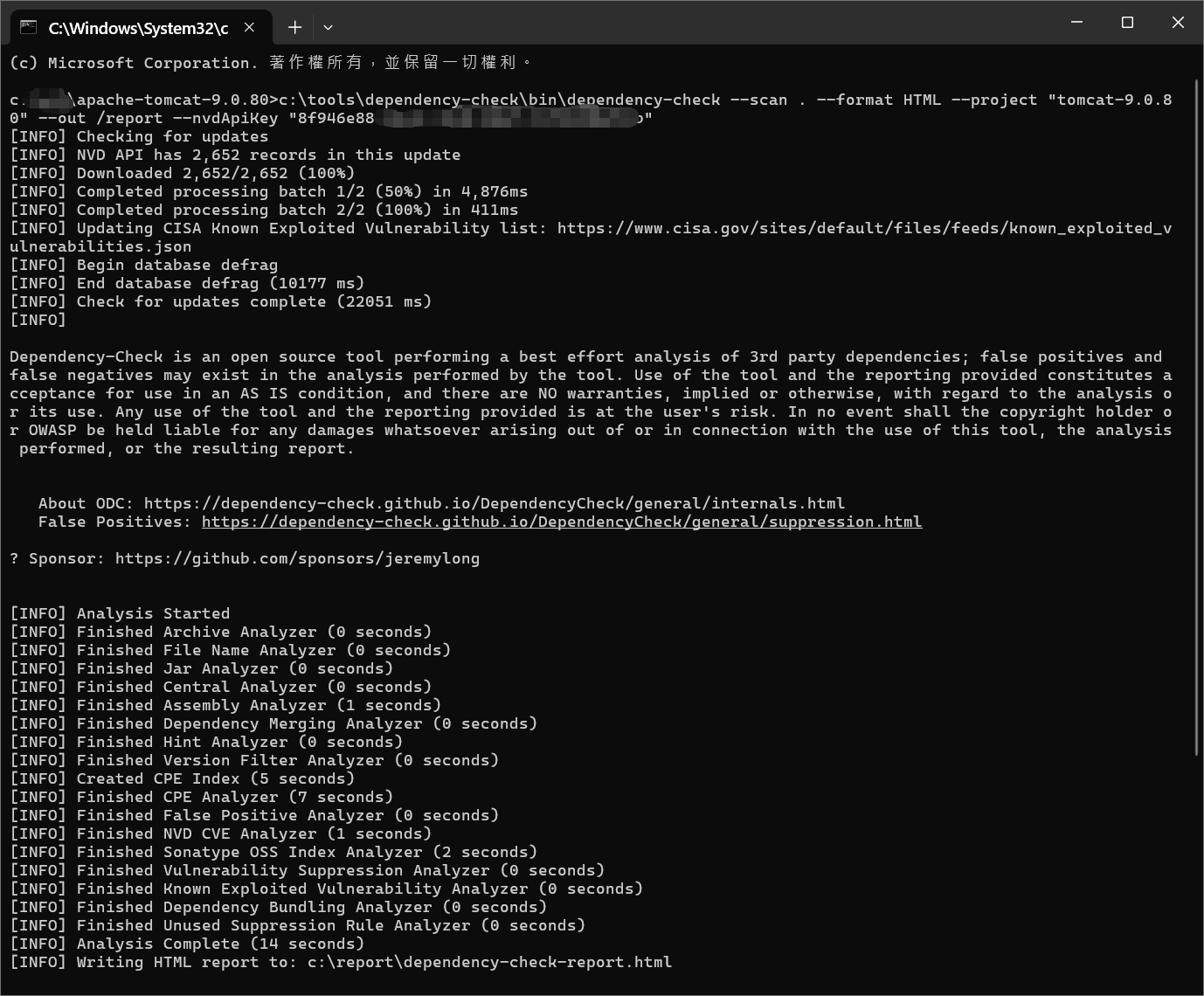Open a new terminal tab
The height and width of the screenshot is (996, 1204).
pyautogui.click(x=294, y=28)
